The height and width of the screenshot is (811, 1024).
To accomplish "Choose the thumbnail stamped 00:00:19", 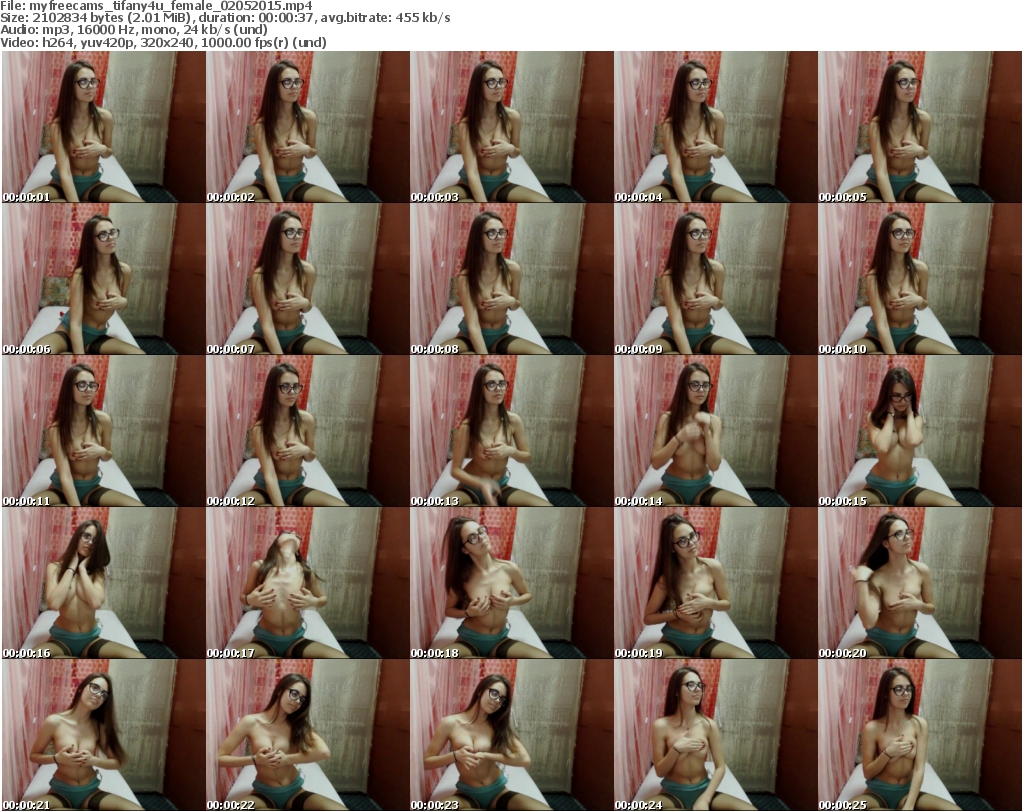I will (716, 583).
